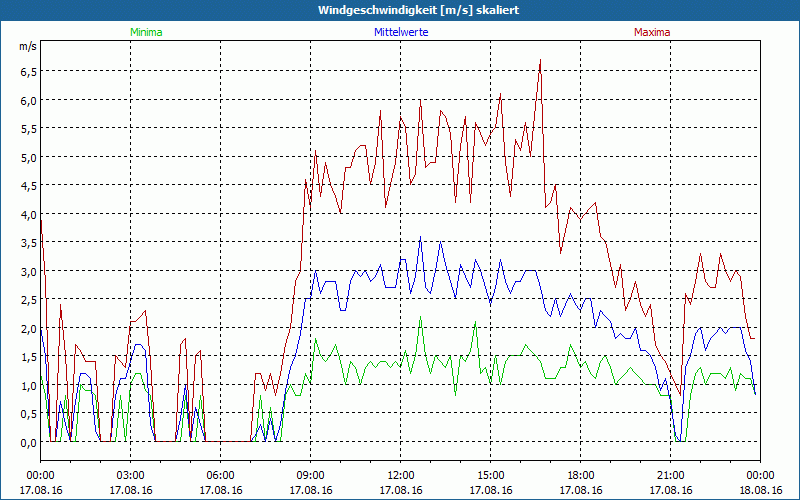The width and height of the screenshot is (800, 500).
Task: Click the '12:00' time axis label
Action: [401, 476]
